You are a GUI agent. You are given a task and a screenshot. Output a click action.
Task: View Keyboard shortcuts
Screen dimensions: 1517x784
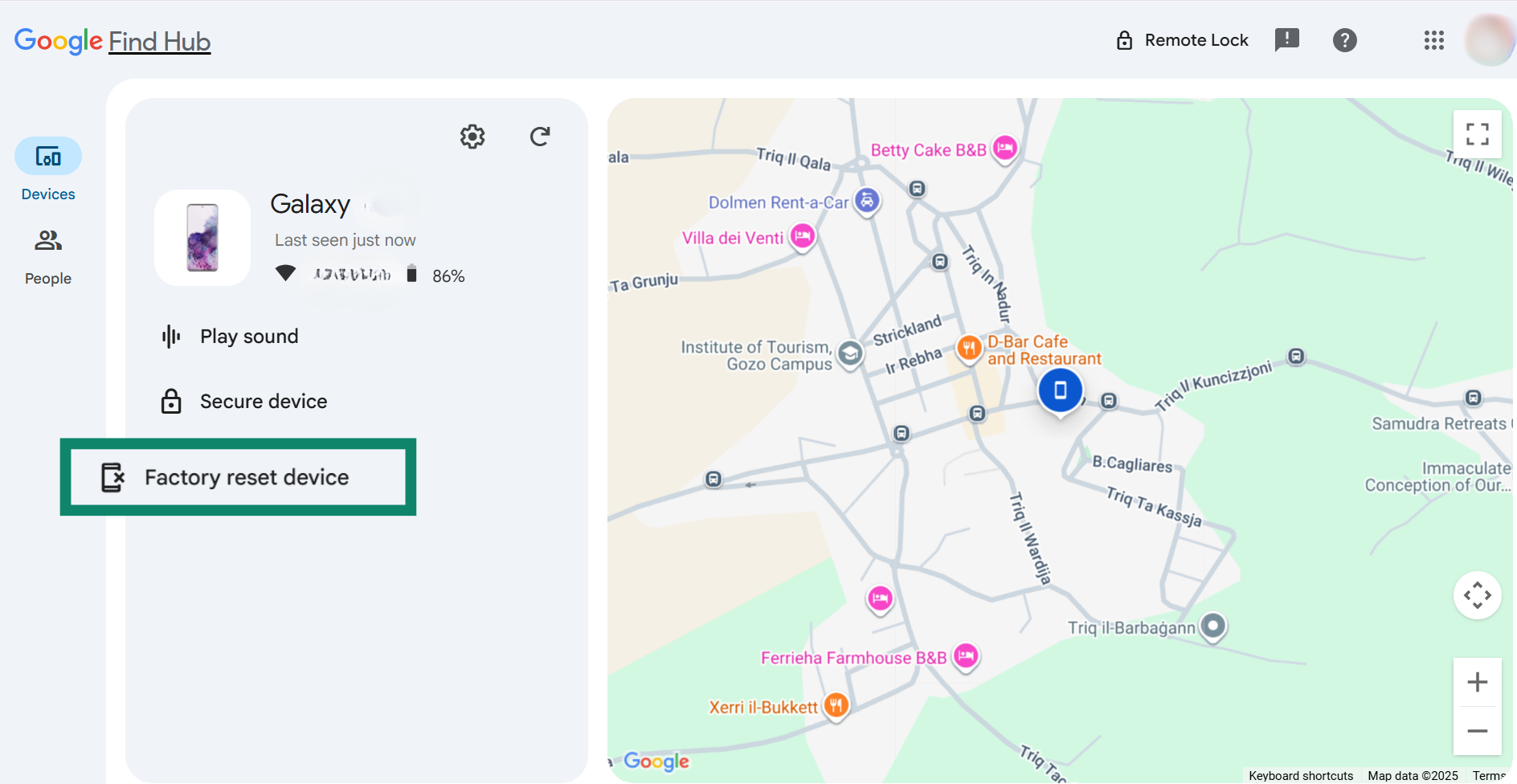1301,775
